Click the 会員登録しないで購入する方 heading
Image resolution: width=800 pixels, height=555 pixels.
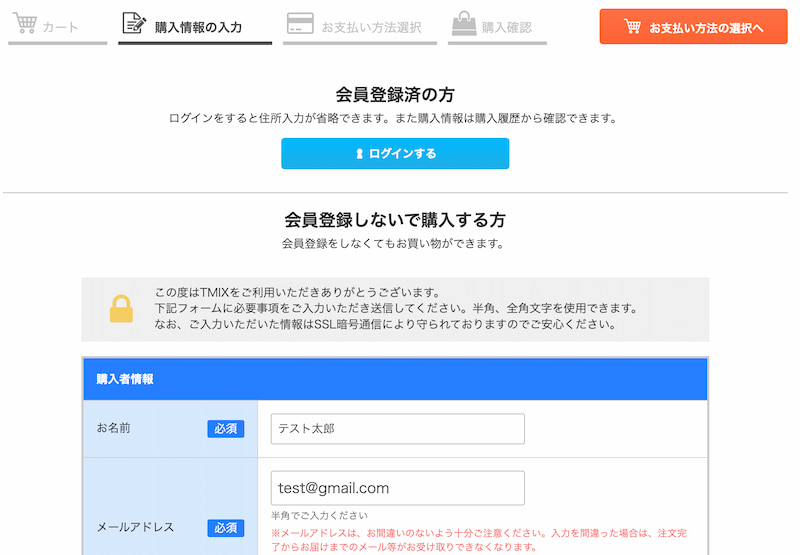pos(395,220)
